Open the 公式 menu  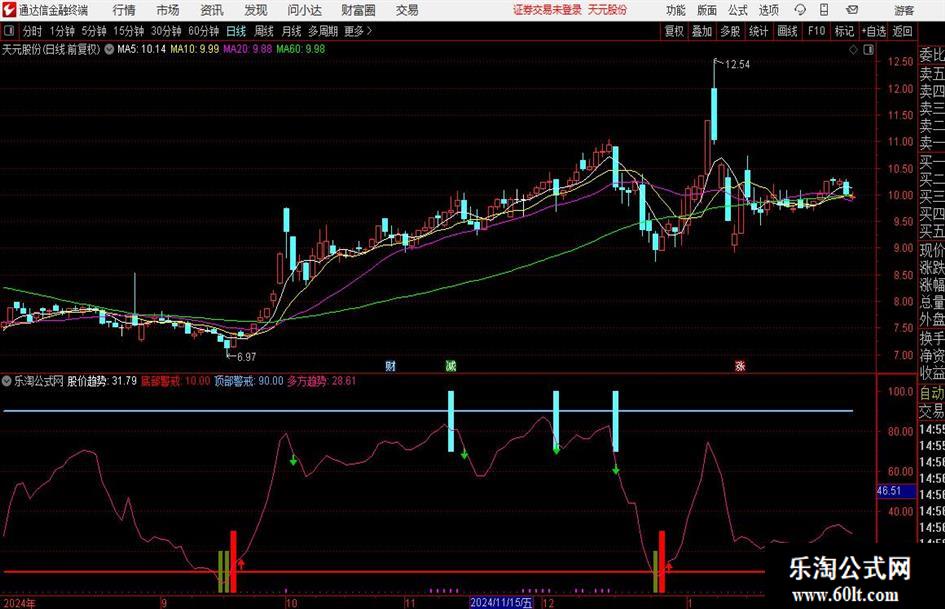[738, 10]
